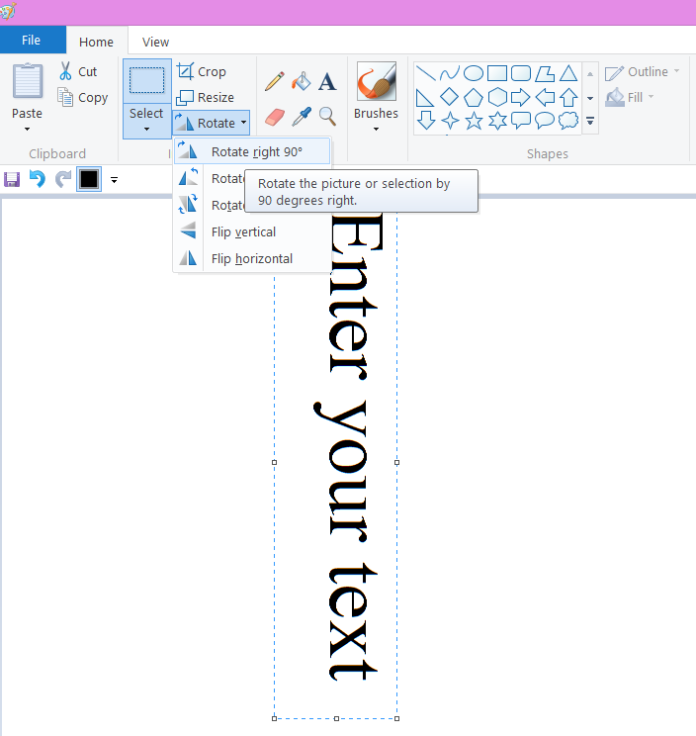Screen dimensions: 696x736
Task: Choose the Six-point star shape
Action: [x=497, y=120]
